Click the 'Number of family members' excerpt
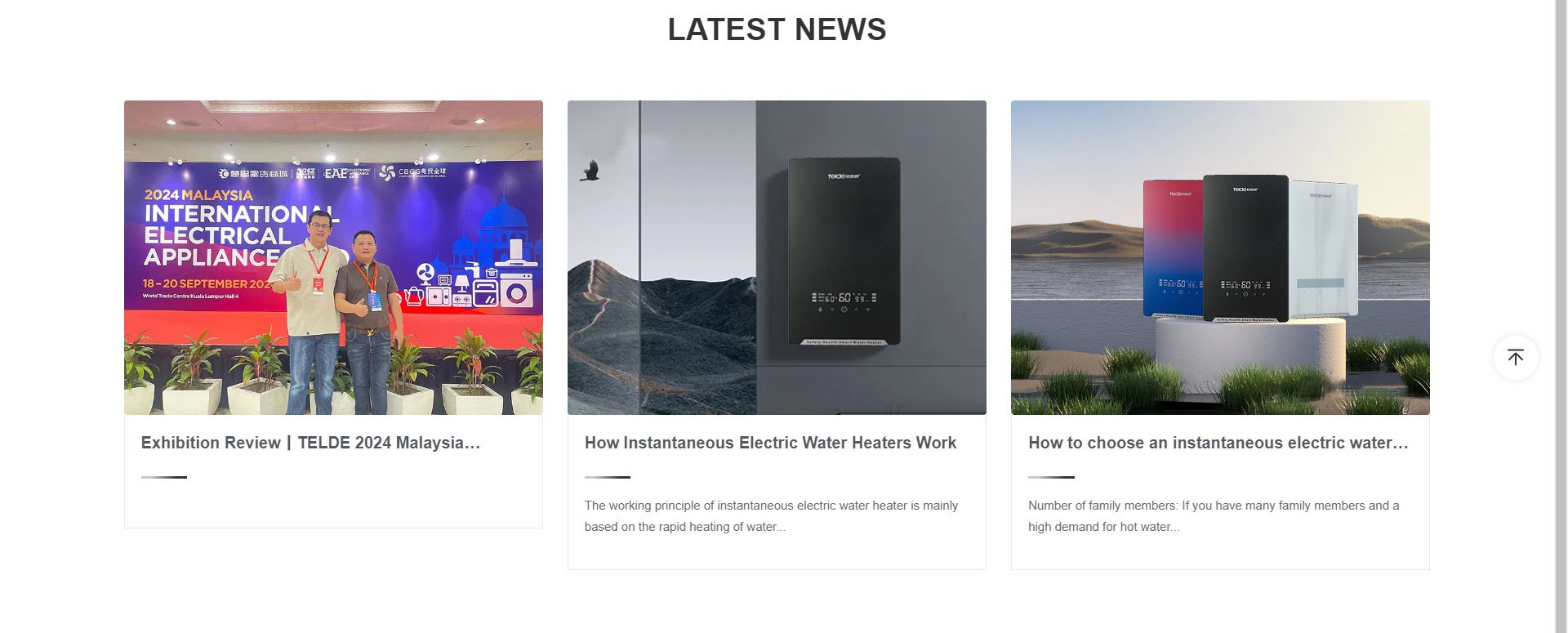This screenshot has height=633, width=1568. coord(1214,516)
